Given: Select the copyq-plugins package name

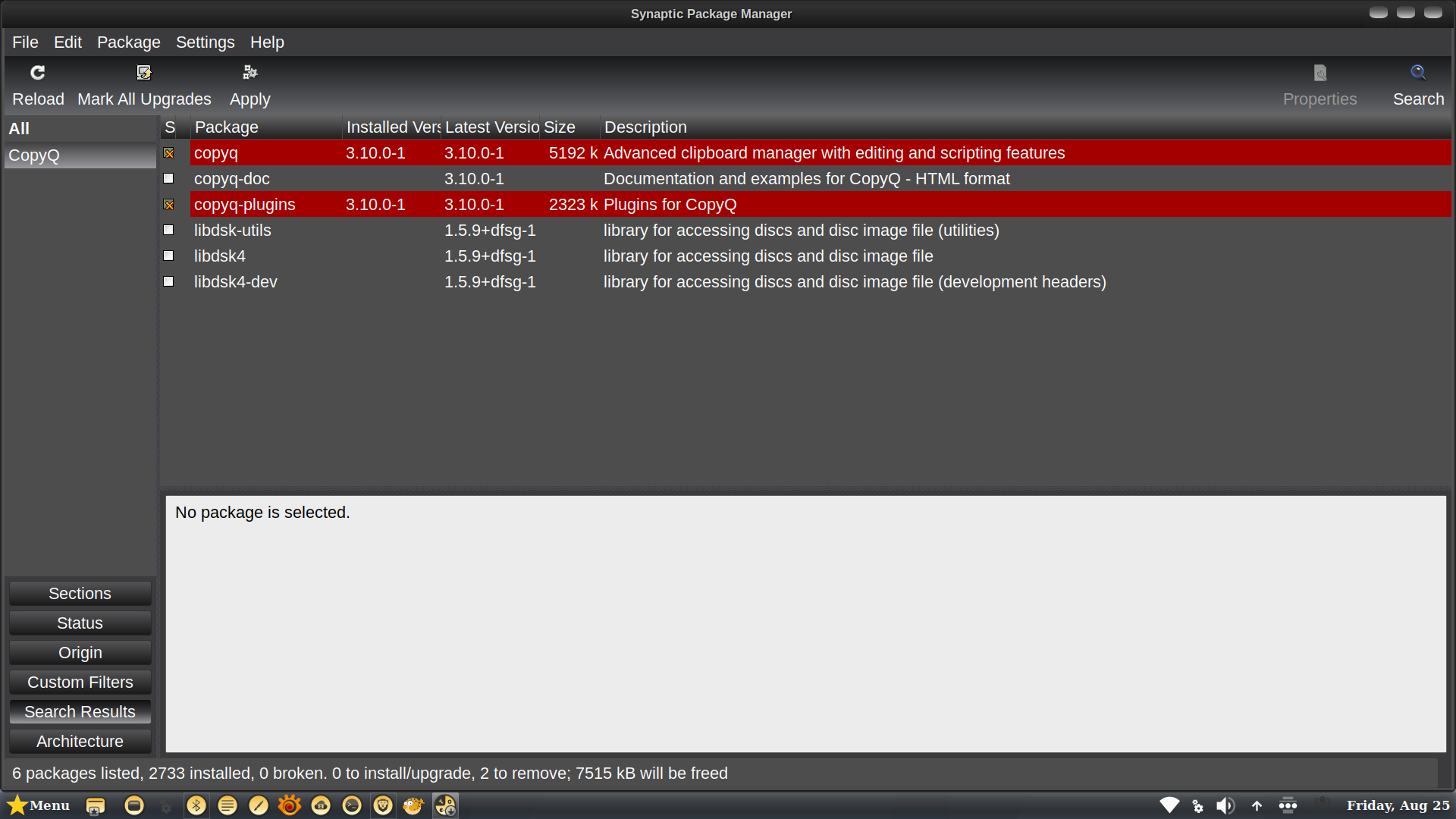Looking at the screenshot, I should pos(245,205).
